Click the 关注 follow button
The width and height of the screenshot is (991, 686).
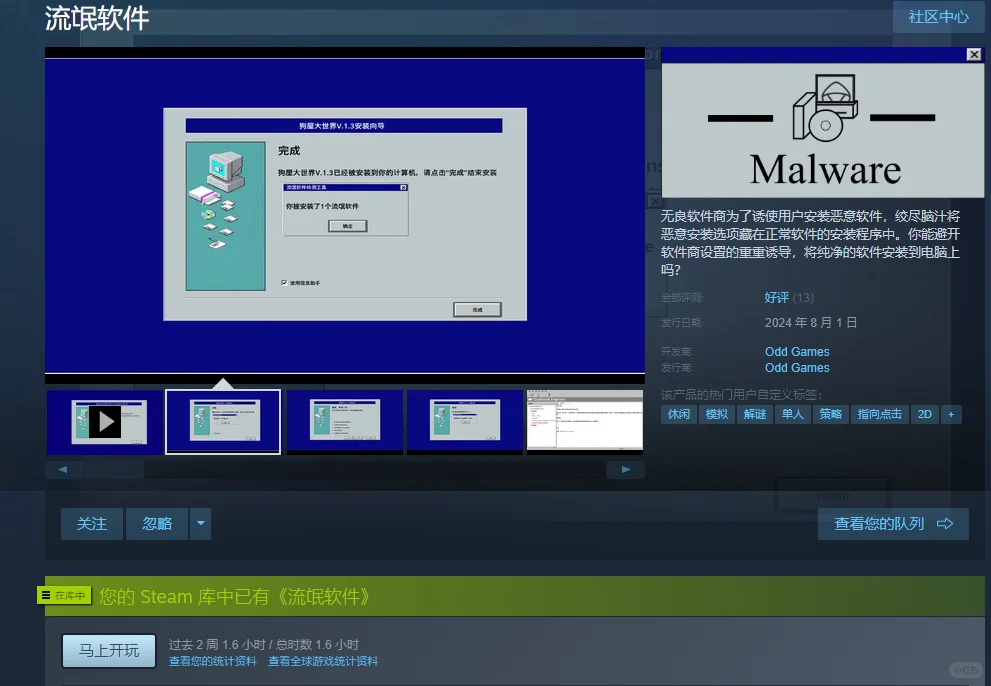click(92, 524)
